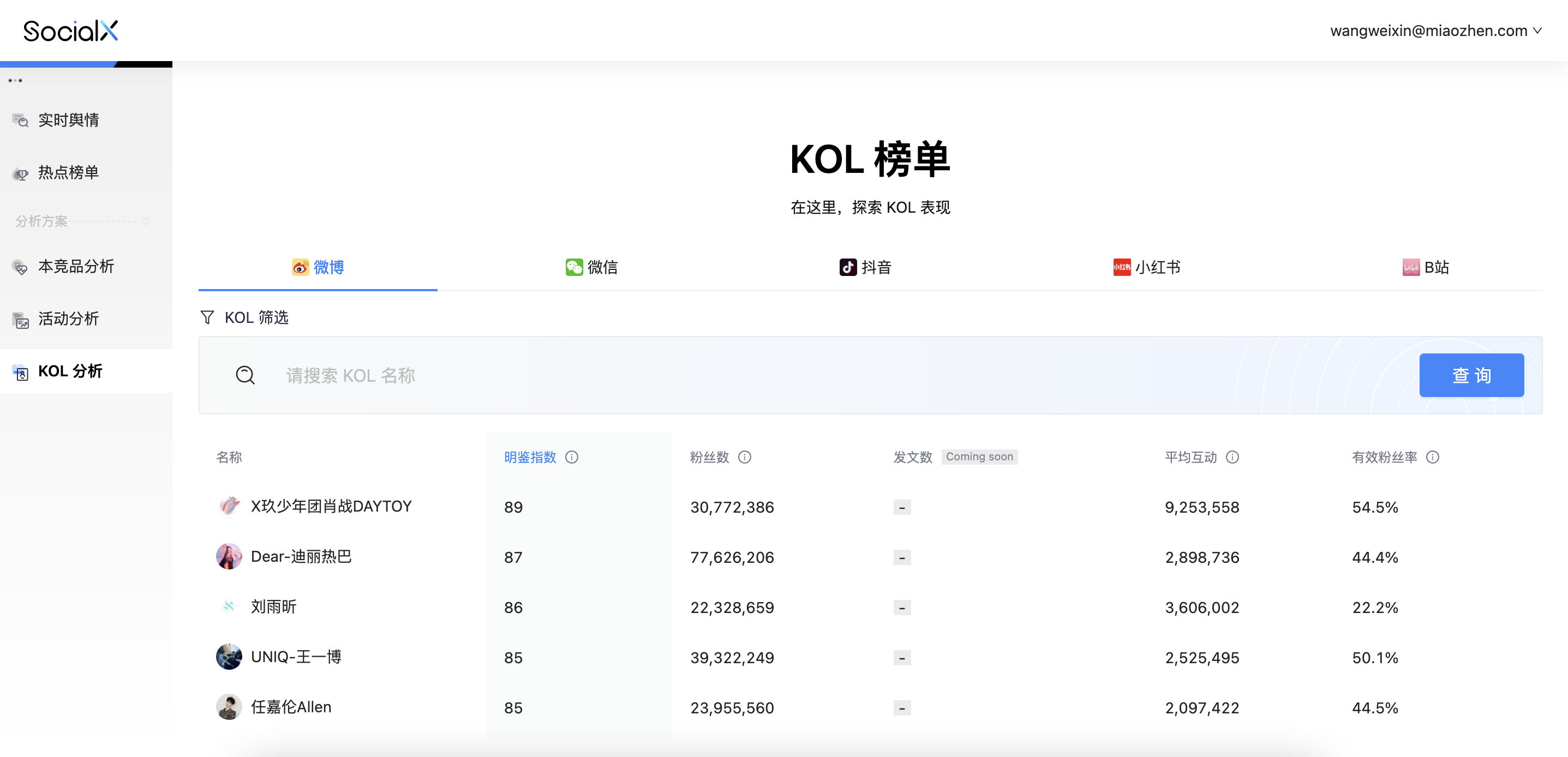Click follower count 30,772,386
1568x757 pixels.
pyautogui.click(x=732, y=507)
